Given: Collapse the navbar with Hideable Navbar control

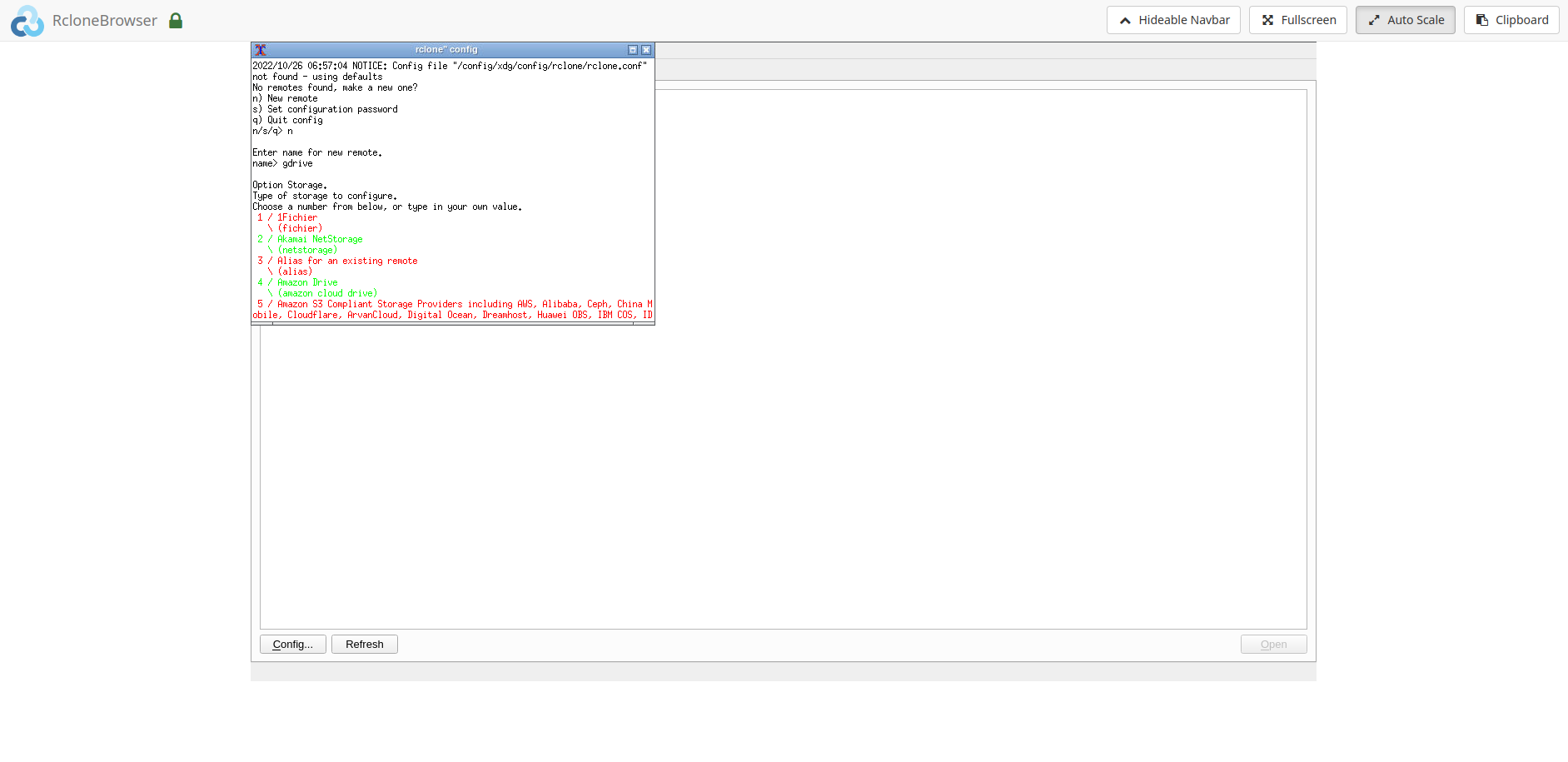Looking at the screenshot, I should (1173, 19).
